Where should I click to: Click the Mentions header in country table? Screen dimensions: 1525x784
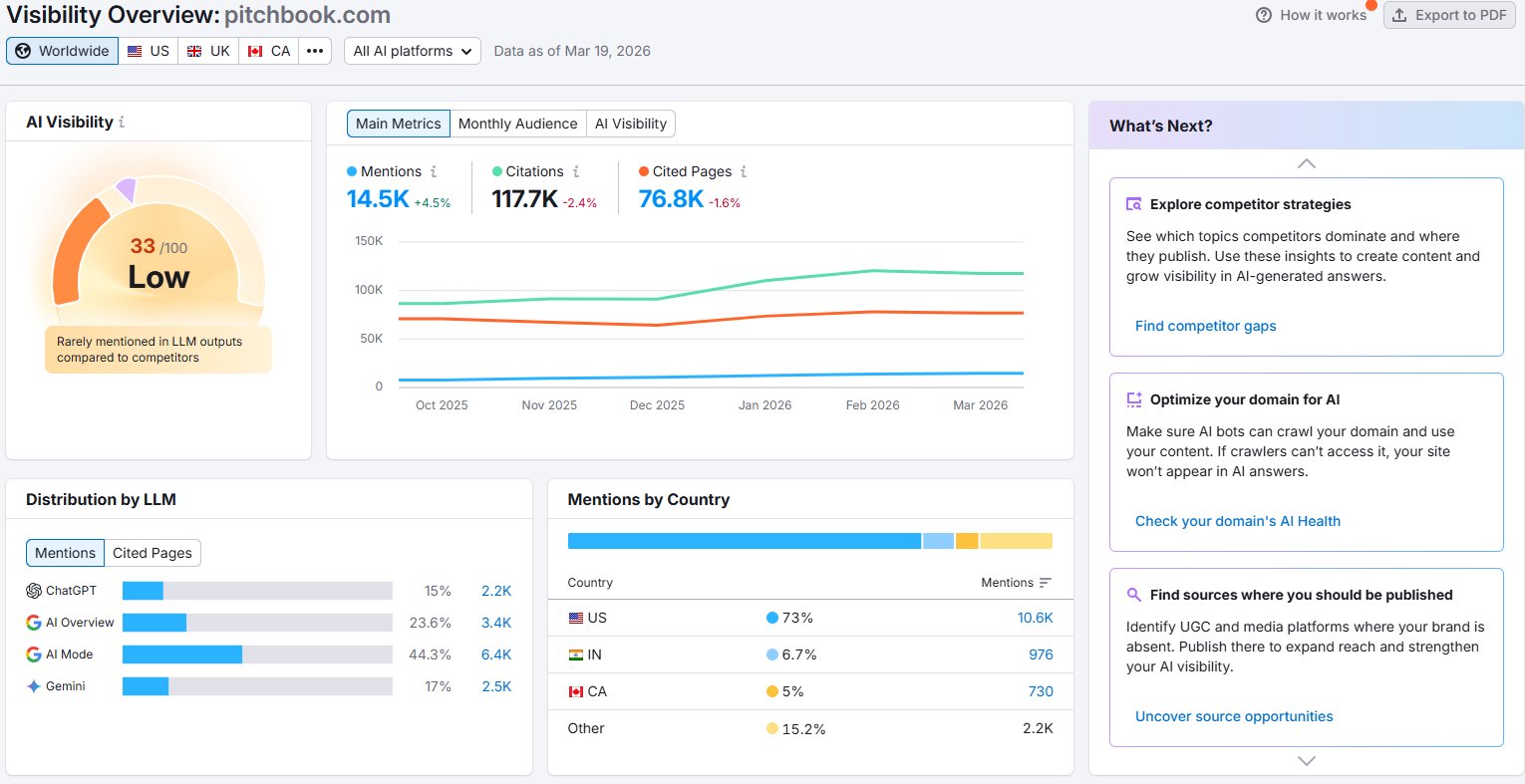coord(1007,583)
